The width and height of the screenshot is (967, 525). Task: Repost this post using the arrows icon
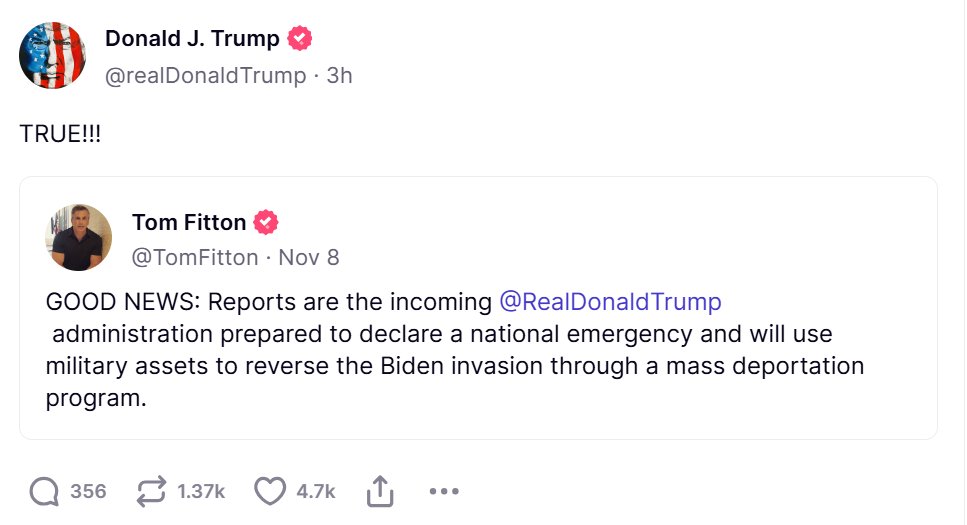point(150,491)
